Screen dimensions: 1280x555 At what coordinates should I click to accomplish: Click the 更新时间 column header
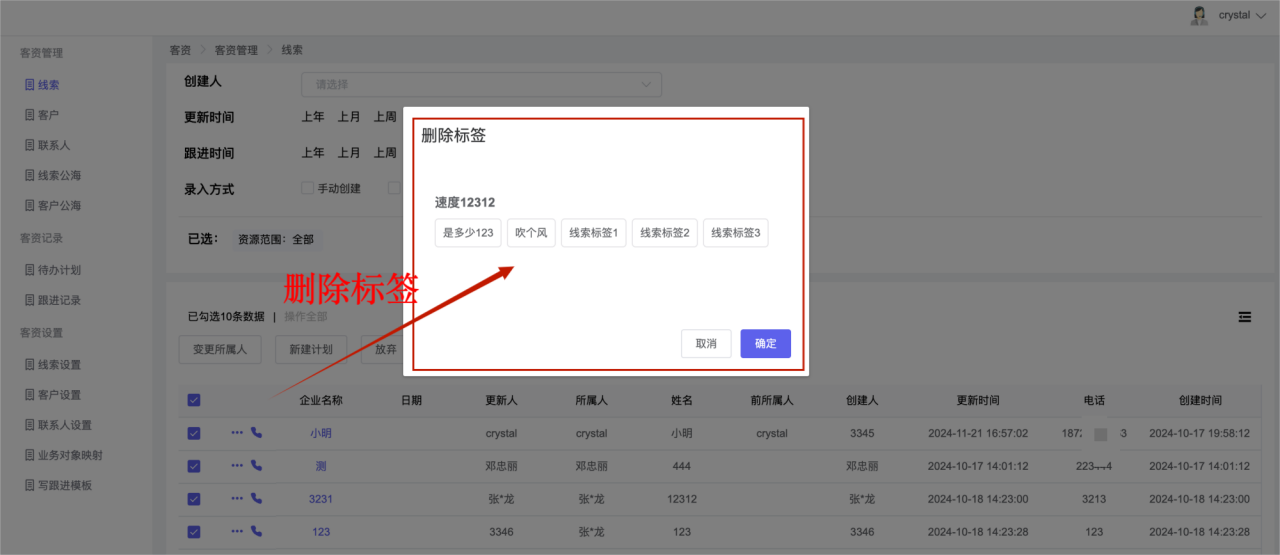pos(977,400)
